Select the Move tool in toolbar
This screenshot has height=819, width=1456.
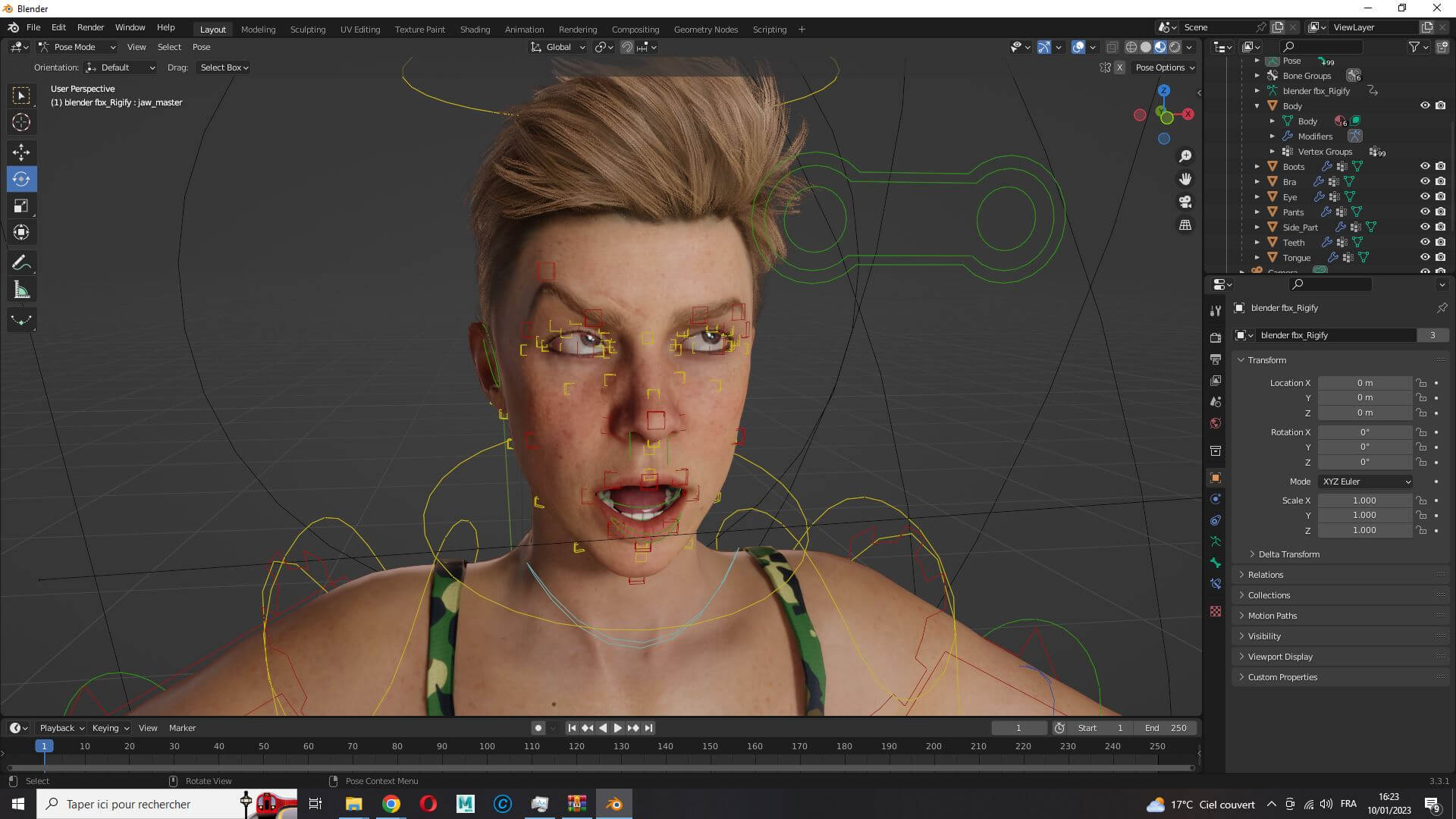click(21, 152)
